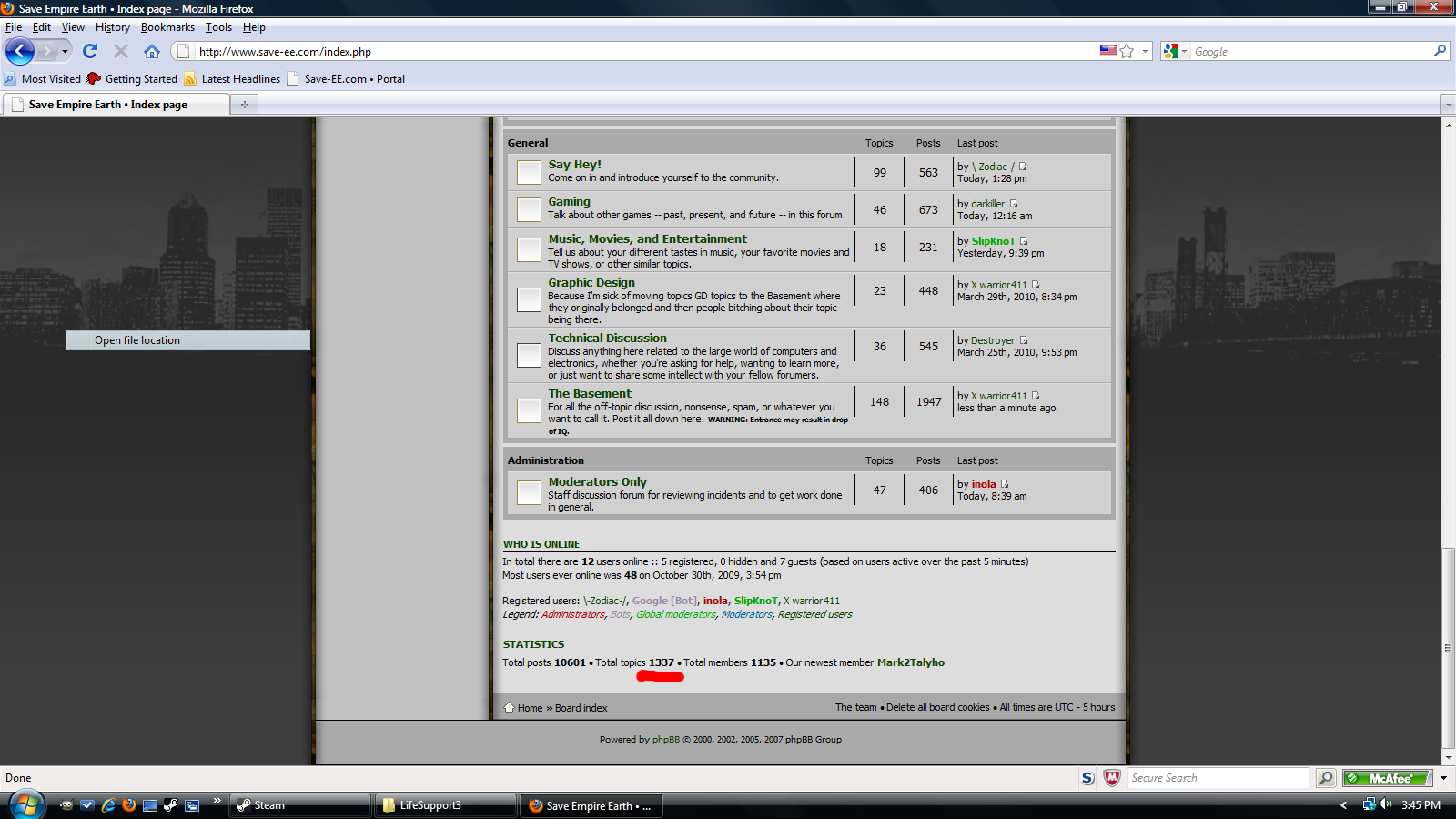Image resolution: width=1456 pixels, height=819 pixels.
Task: Click Delete all board cookies link
Action: click(937, 707)
